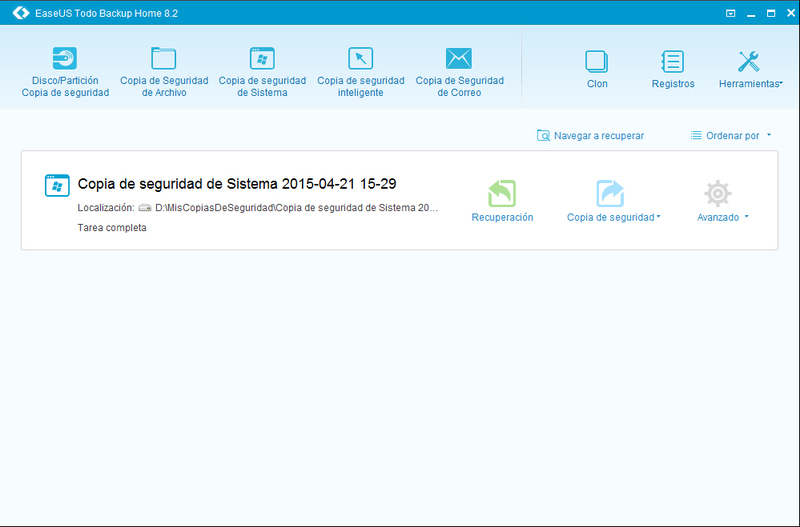Open Disco/Partición Copia de seguridad icon

(65, 58)
